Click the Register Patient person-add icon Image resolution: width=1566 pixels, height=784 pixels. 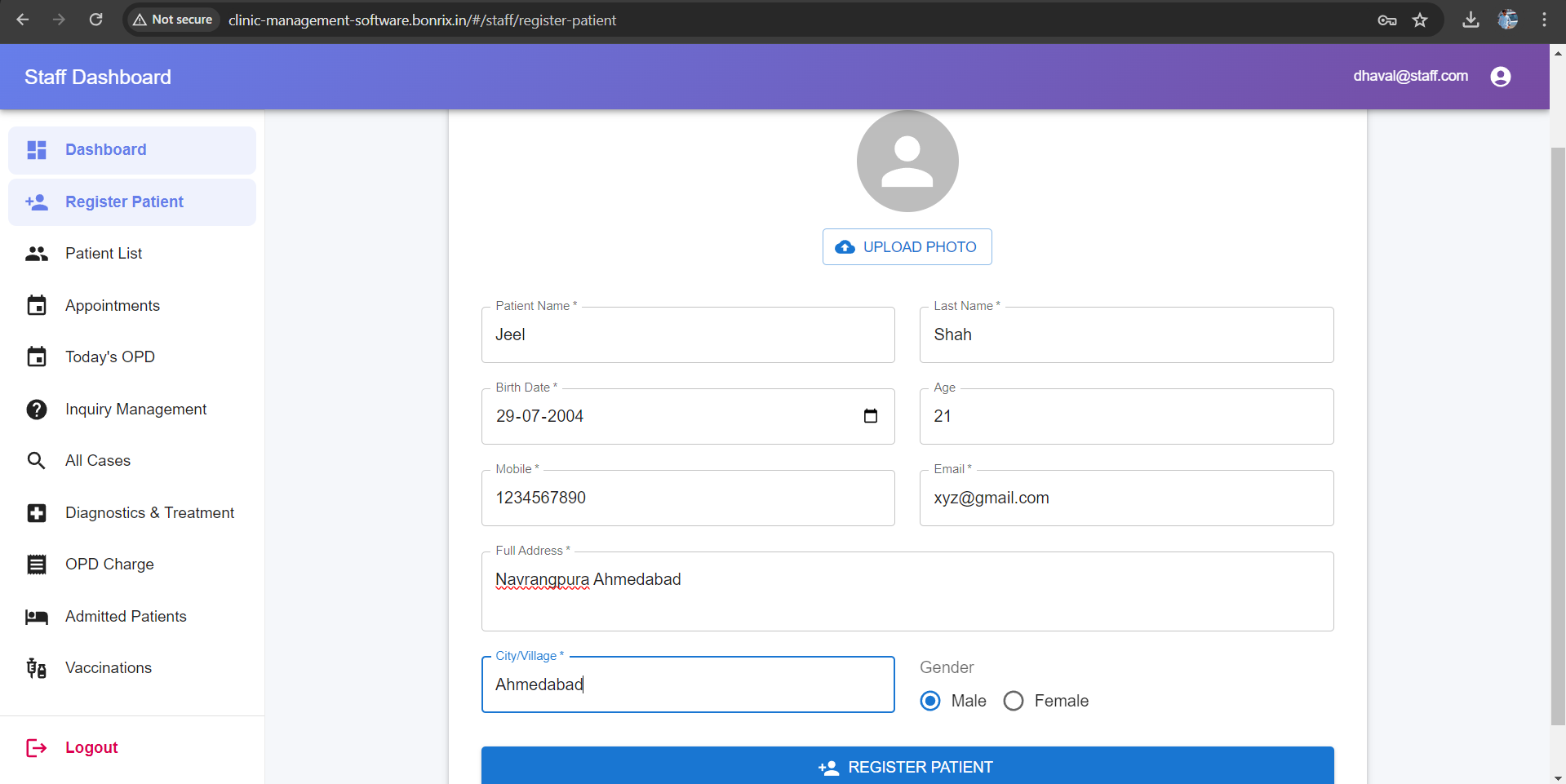37,202
